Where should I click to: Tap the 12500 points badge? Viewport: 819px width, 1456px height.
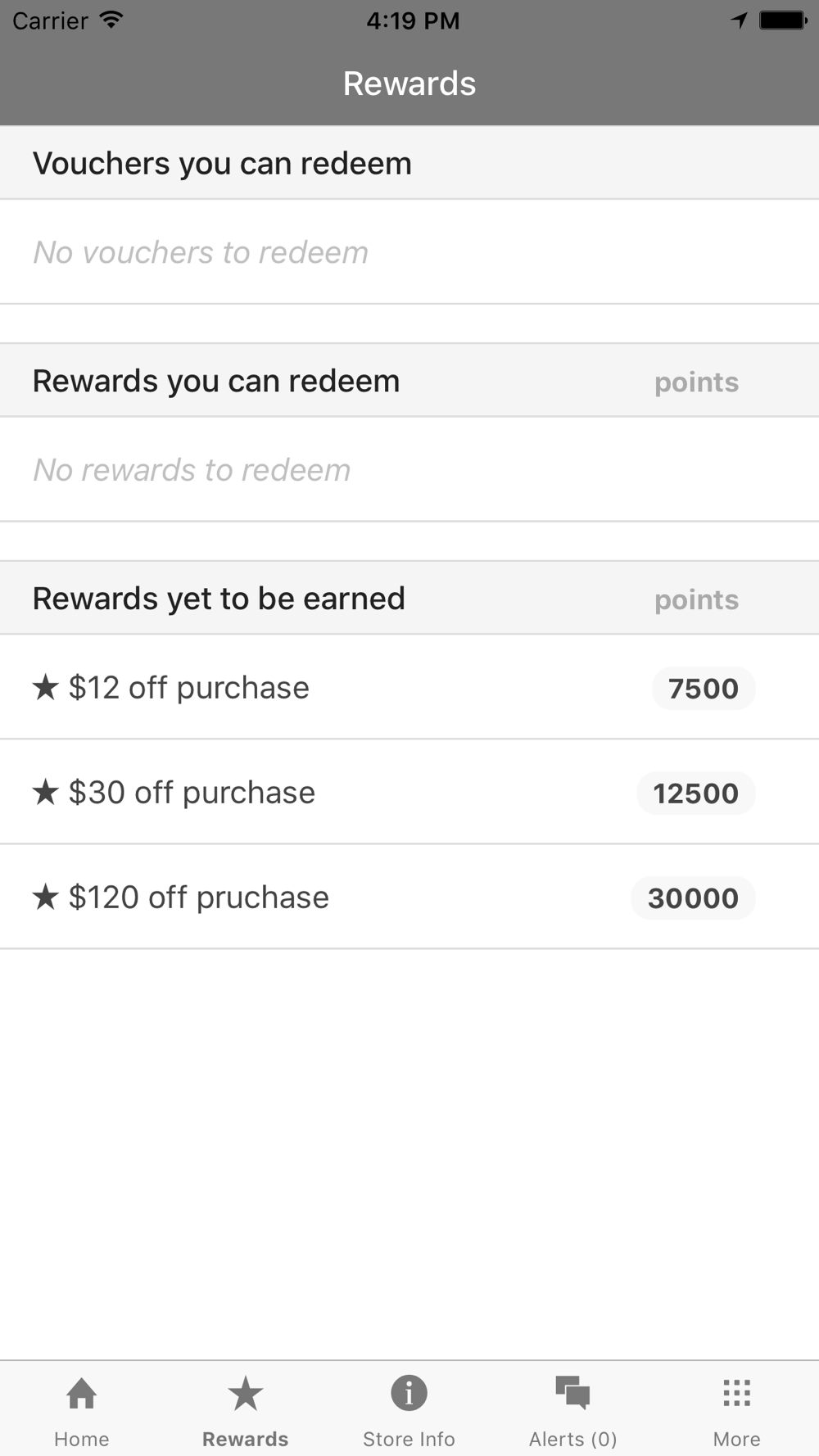[x=696, y=793]
